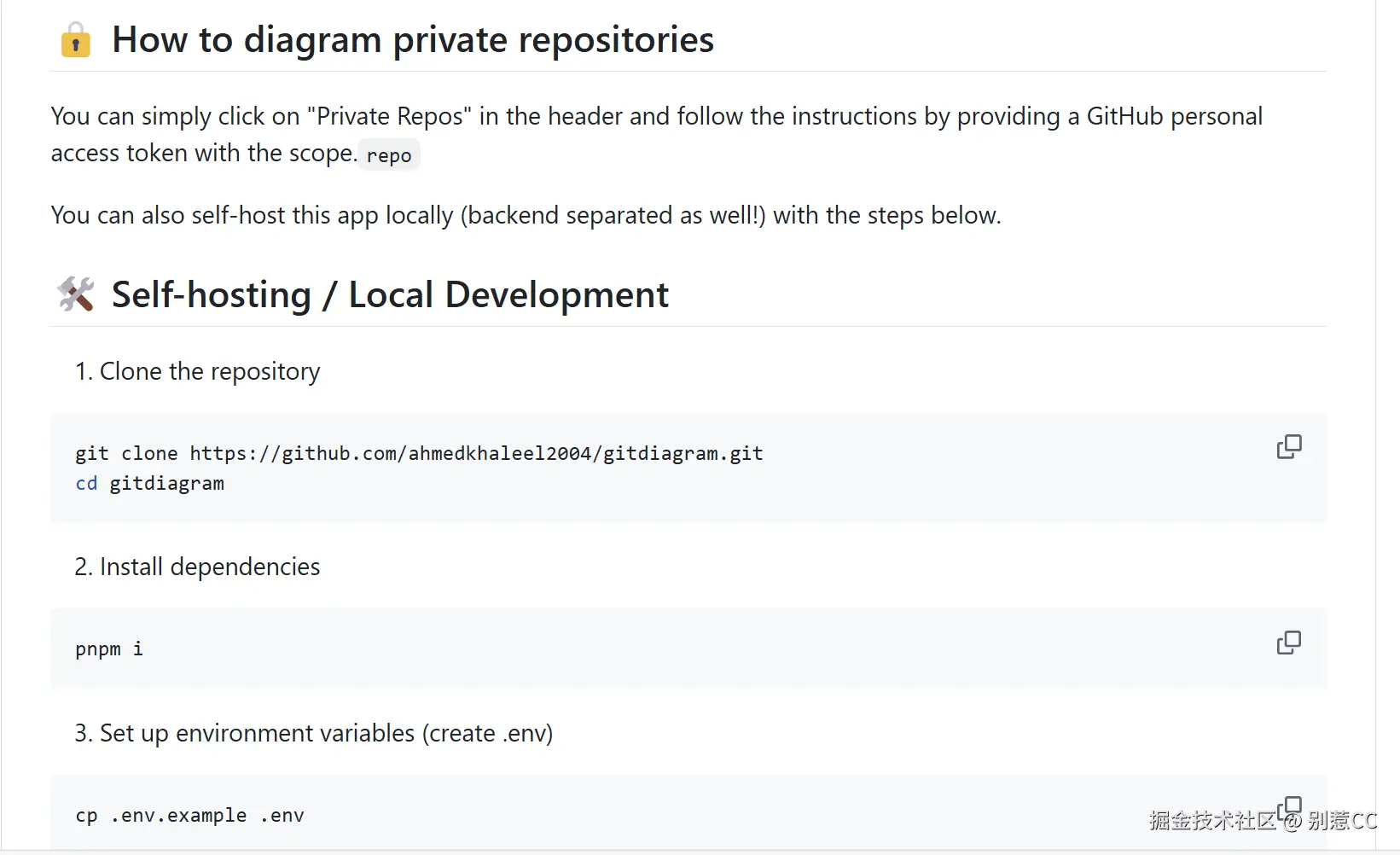The width and height of the screenshot is (1400, 855).
Task: Click the "pnpm i" code text
Action: (x=109, y=649)
